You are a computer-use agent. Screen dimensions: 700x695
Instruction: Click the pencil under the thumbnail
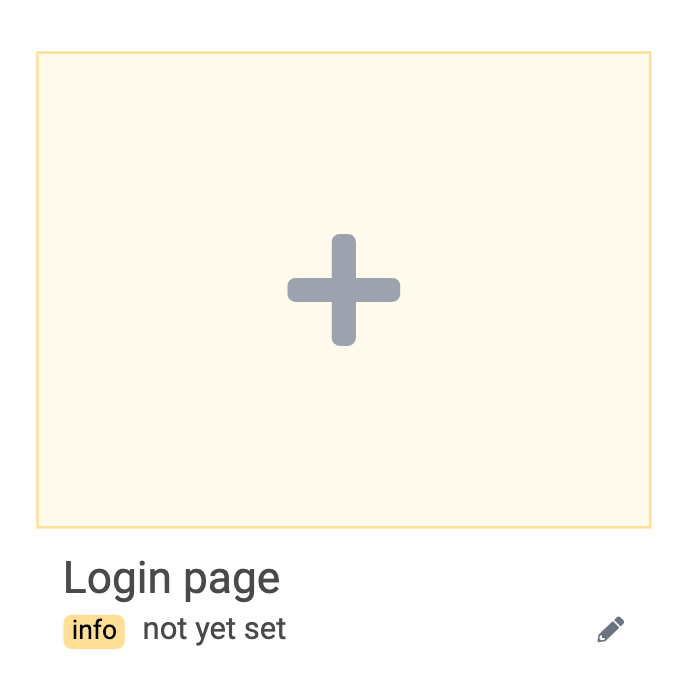pos(611,629)
